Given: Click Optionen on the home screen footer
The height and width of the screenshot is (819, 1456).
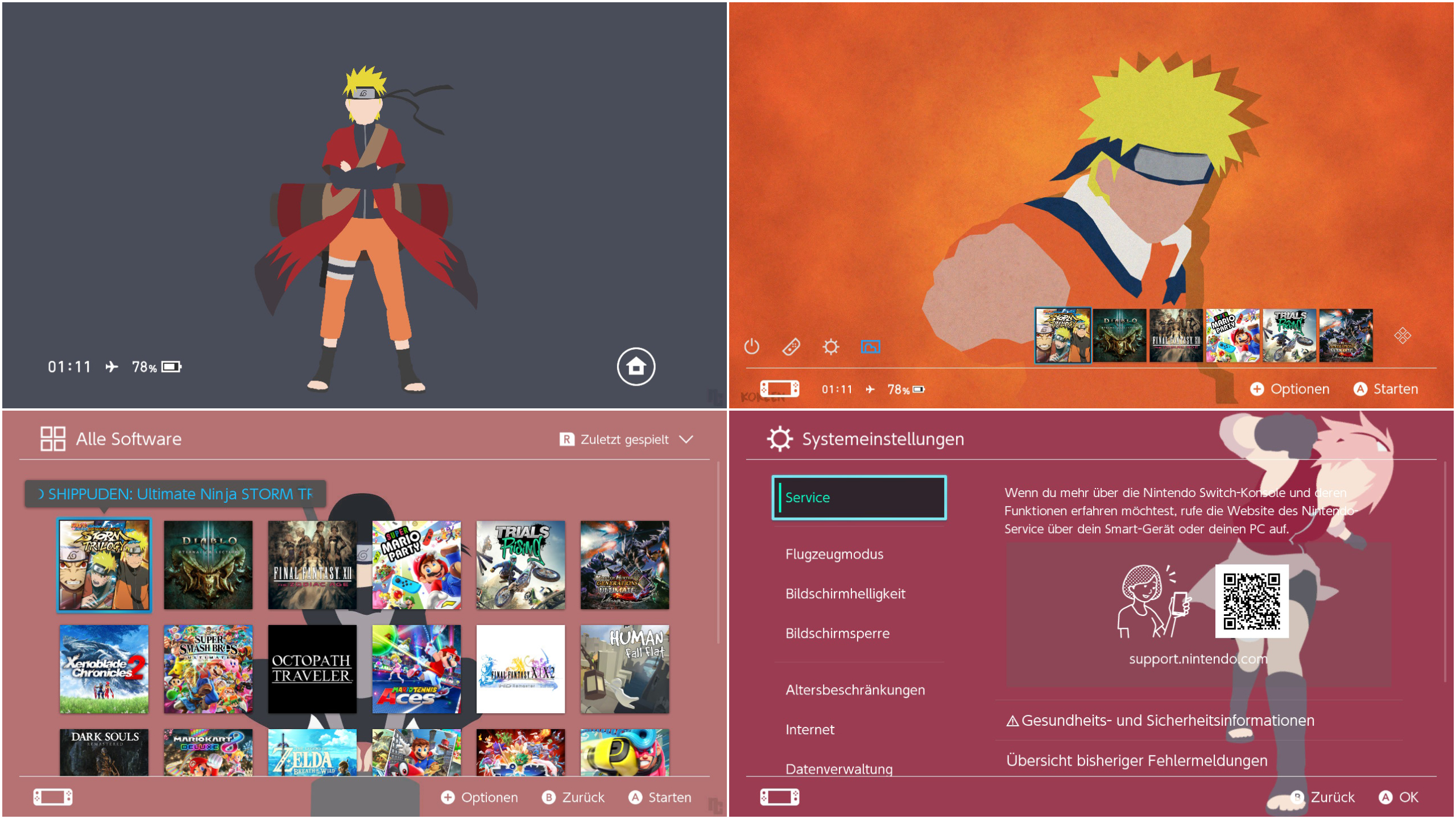Looking at the screenshot, I should coord(1289,389).
